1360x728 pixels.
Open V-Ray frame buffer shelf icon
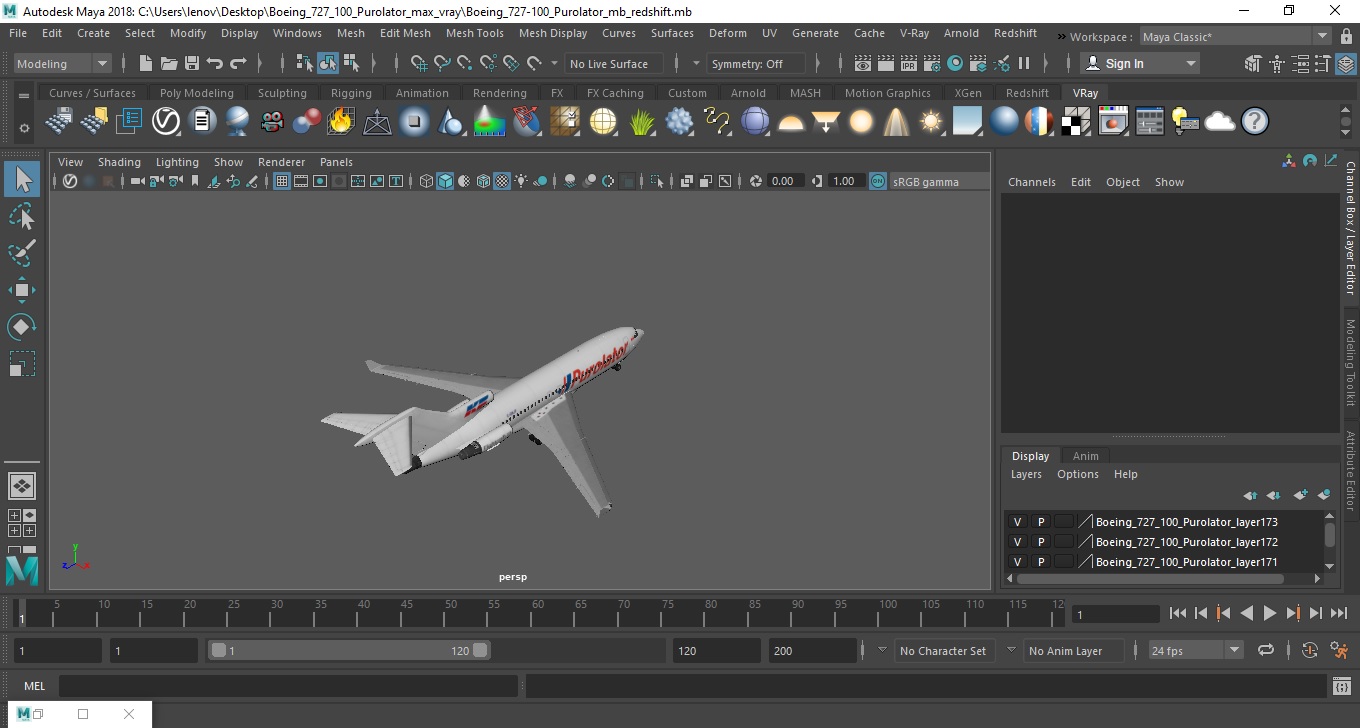(x=1113, y=122)
